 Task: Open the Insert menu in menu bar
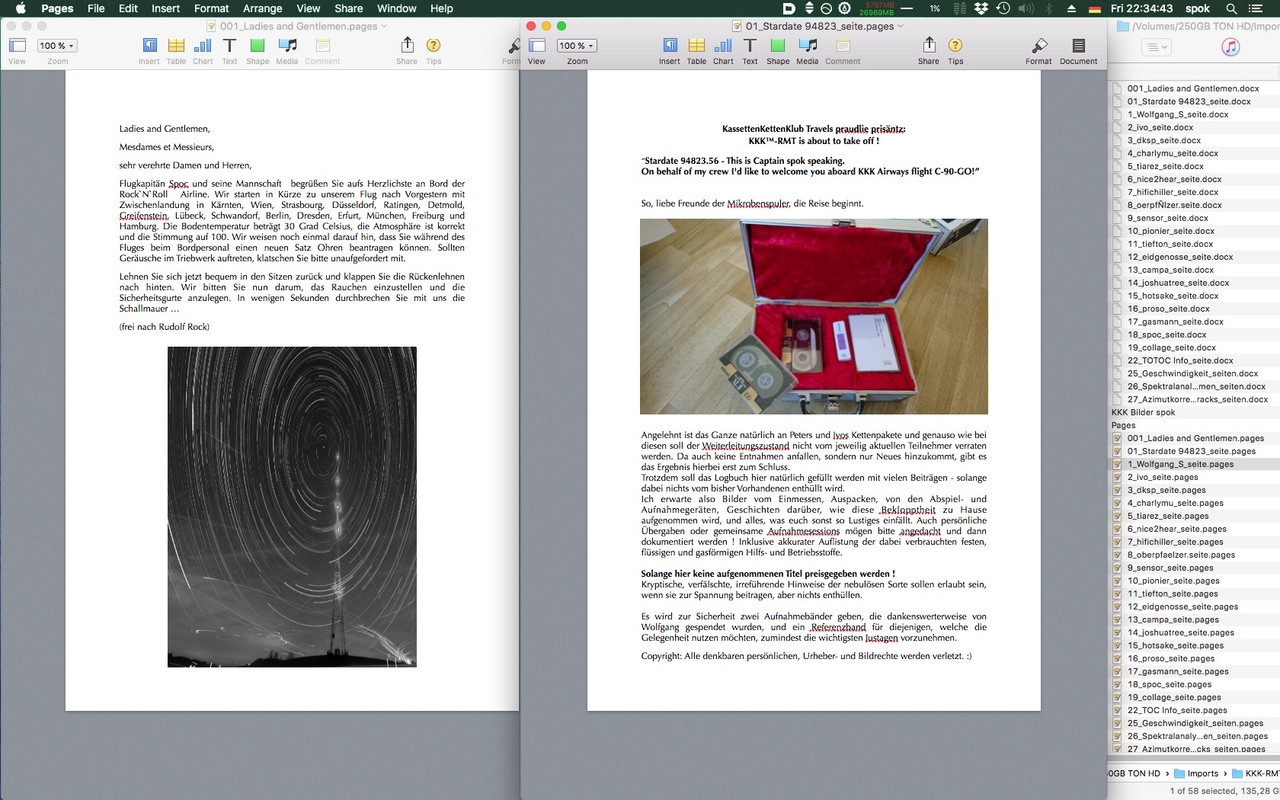166,8
